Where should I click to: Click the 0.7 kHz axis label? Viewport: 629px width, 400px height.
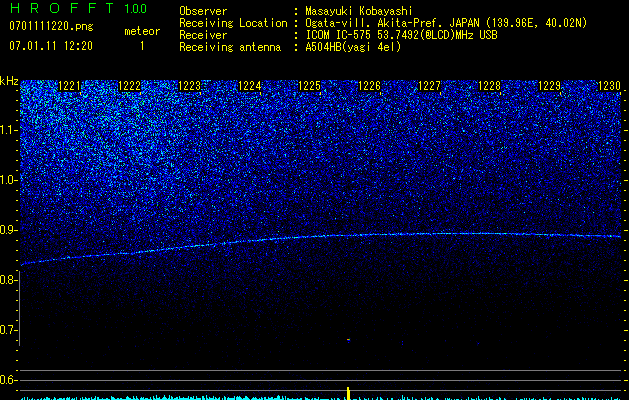(x=9, y=330)
